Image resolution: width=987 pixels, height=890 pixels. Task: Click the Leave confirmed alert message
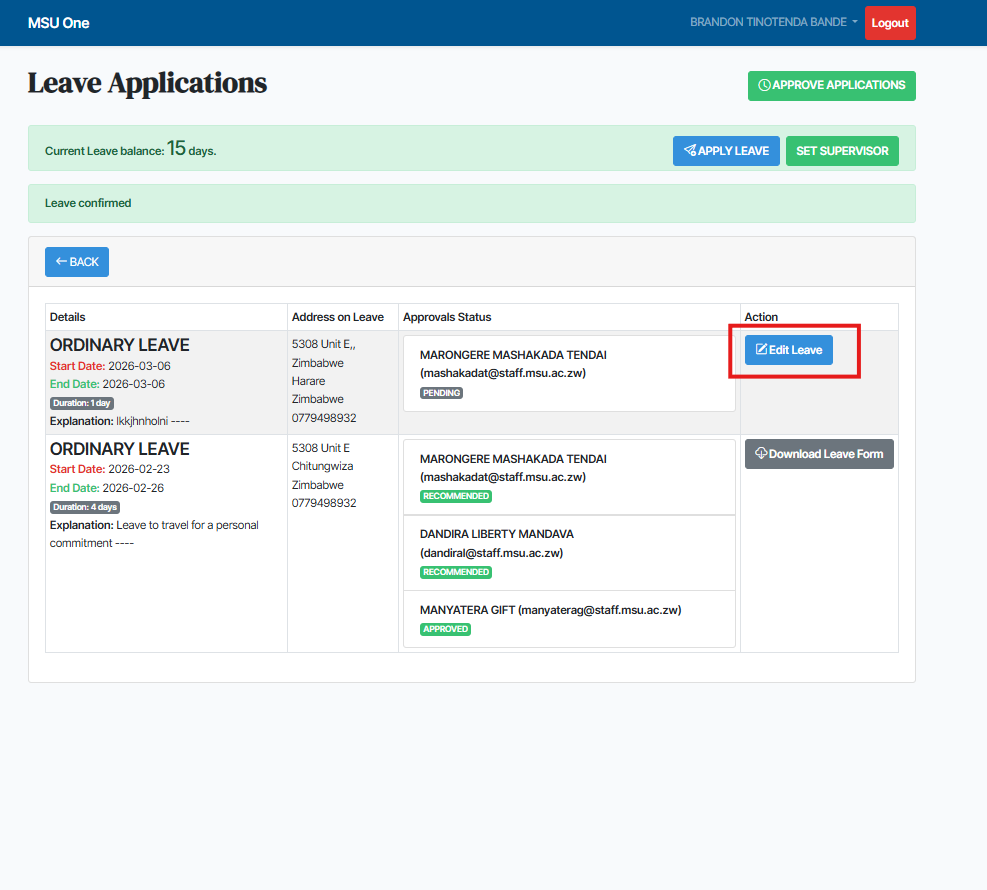88,203
